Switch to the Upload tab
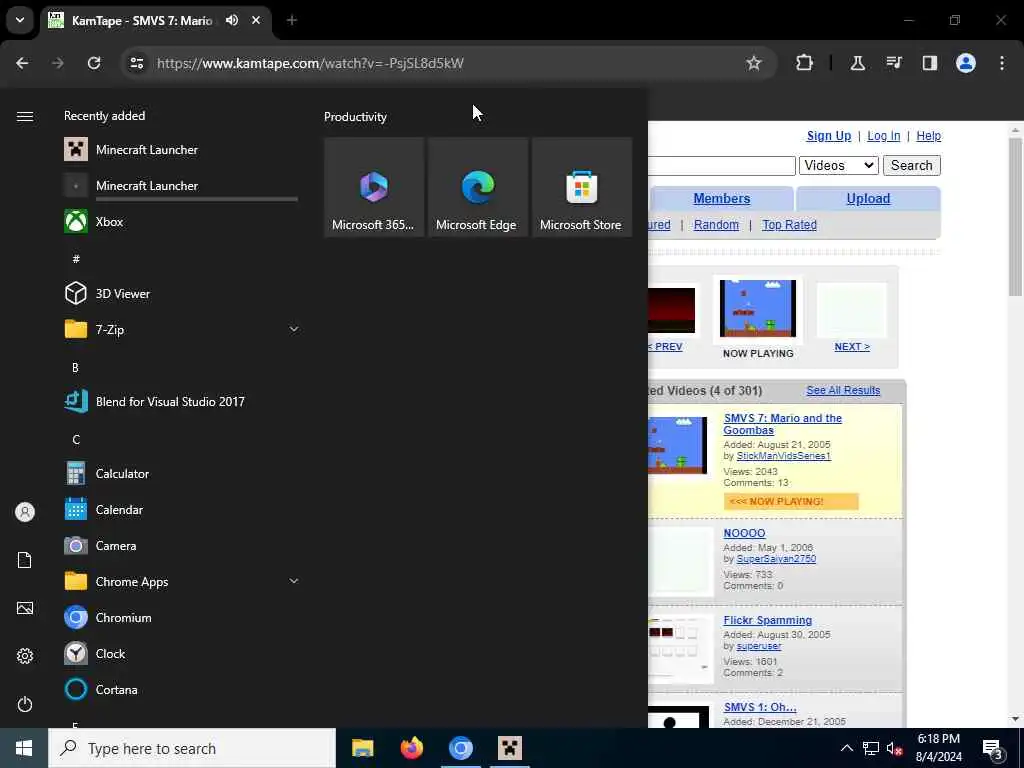1024x768 pixels. point(868,199)
